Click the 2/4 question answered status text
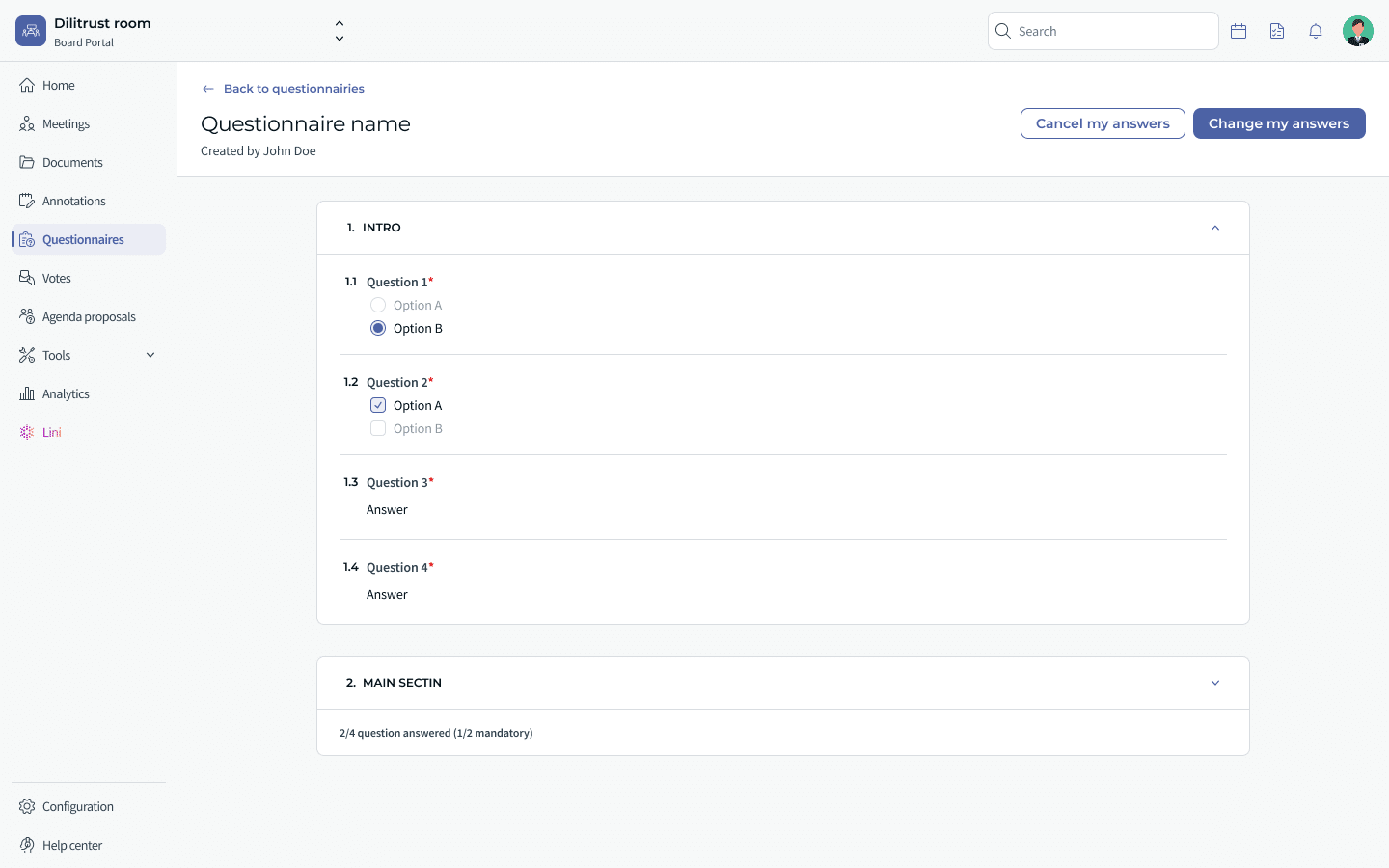1389x868 pixels. (436, 733)
